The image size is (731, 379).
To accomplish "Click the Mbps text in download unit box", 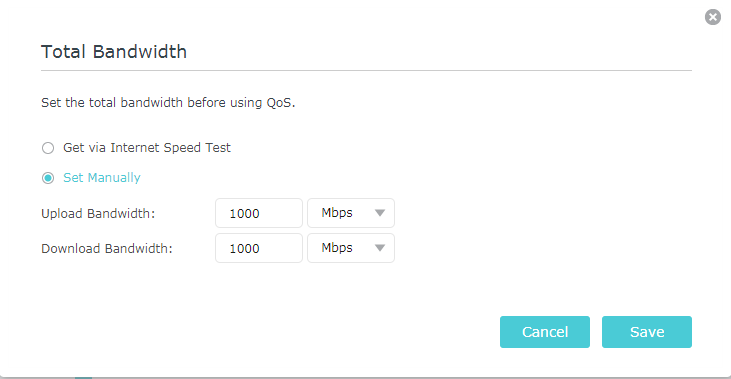I will (337, 248).
